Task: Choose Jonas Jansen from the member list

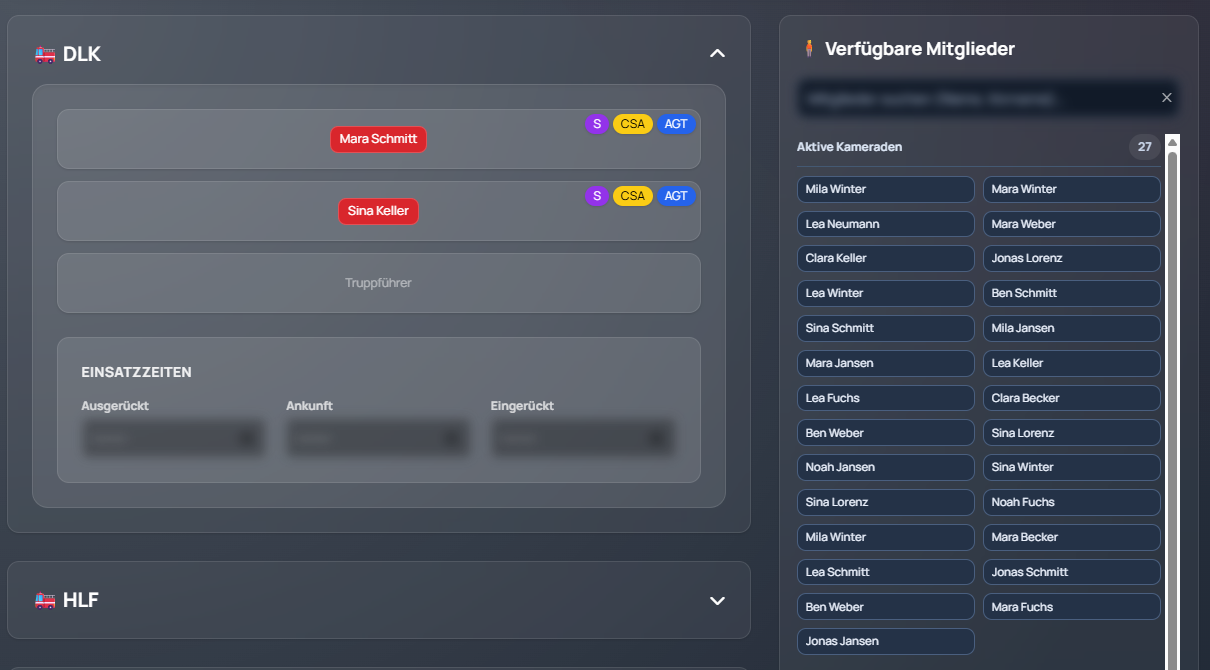Action: point(885,641)
